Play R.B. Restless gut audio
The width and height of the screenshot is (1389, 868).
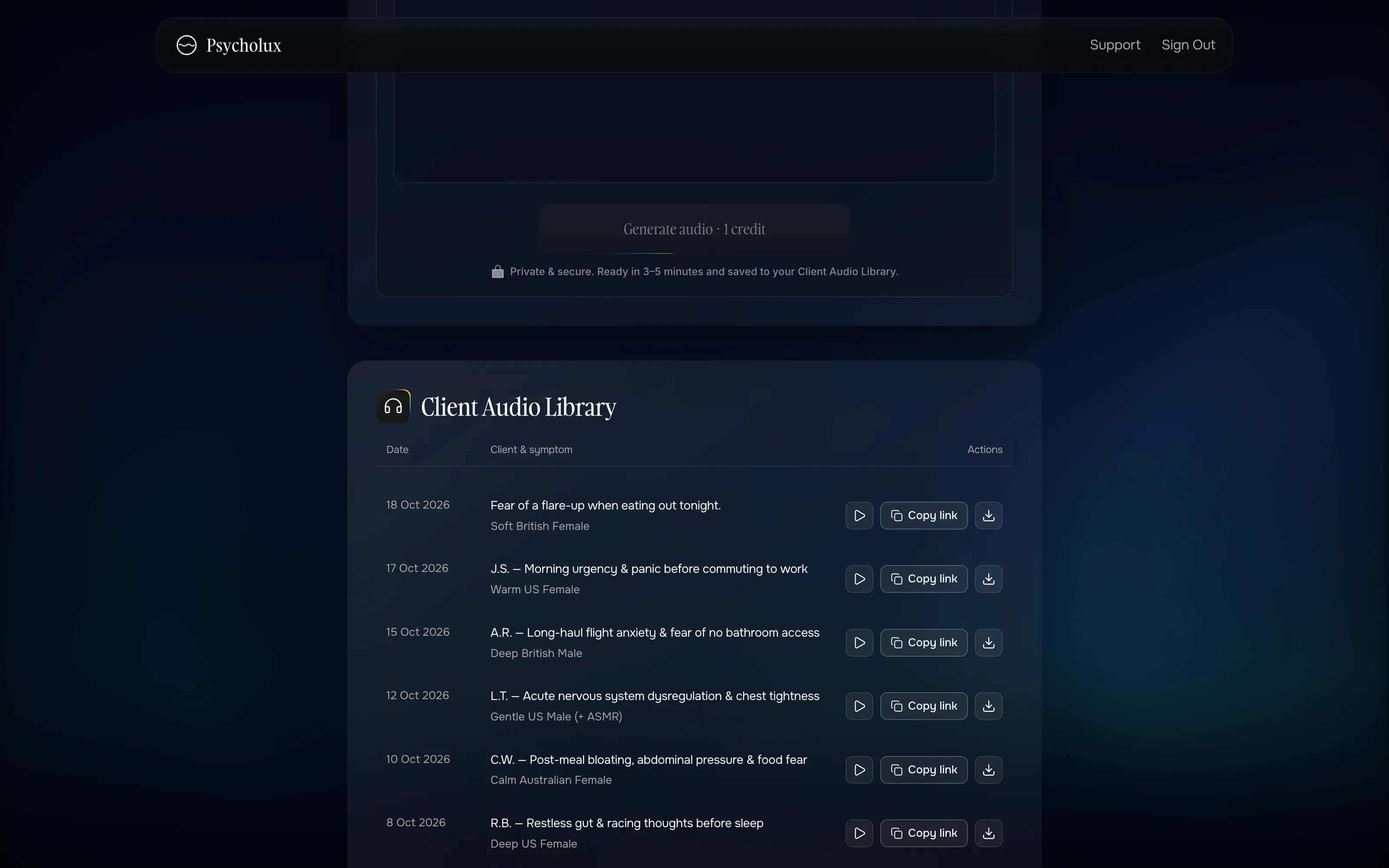859,833
